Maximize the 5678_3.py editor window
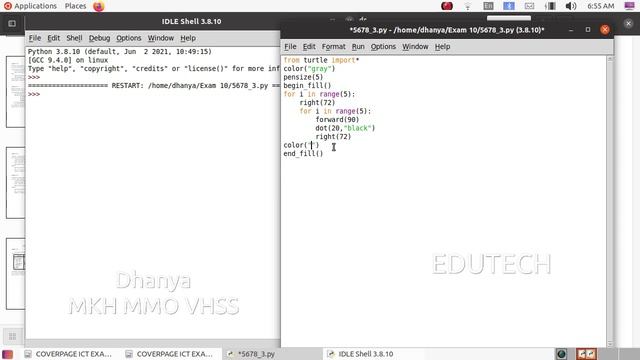Screen dimensions: 640x360 [588, 30]
